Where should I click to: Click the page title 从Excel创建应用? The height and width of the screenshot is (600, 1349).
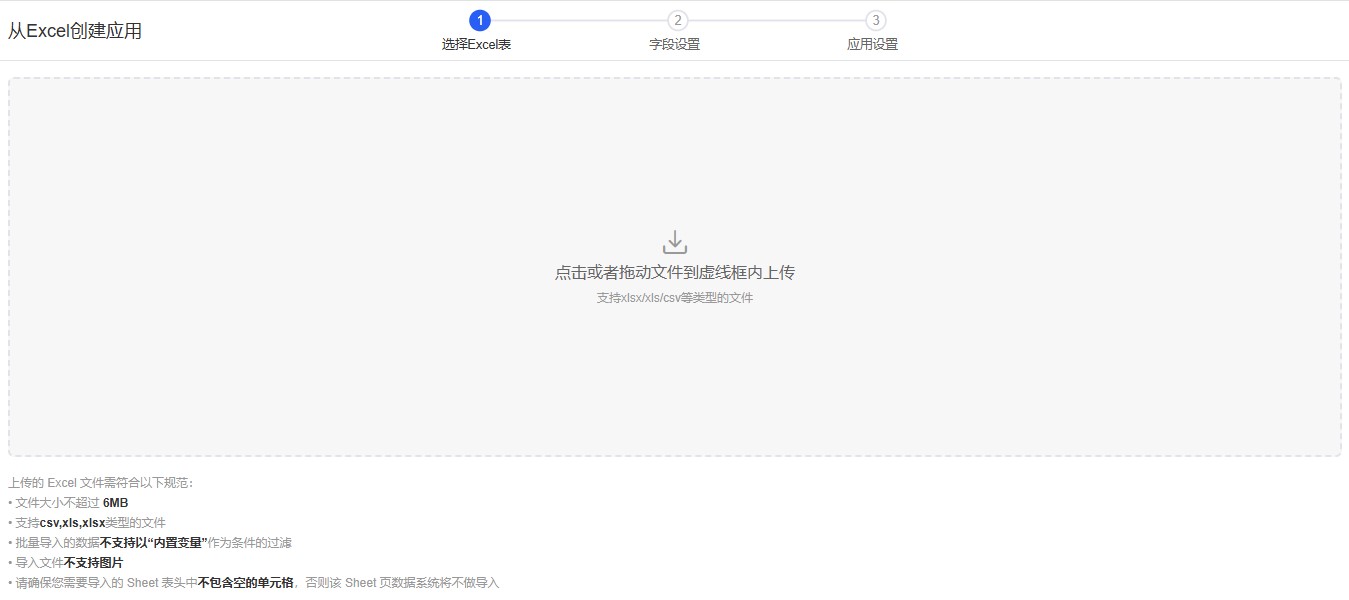(75, 31)
